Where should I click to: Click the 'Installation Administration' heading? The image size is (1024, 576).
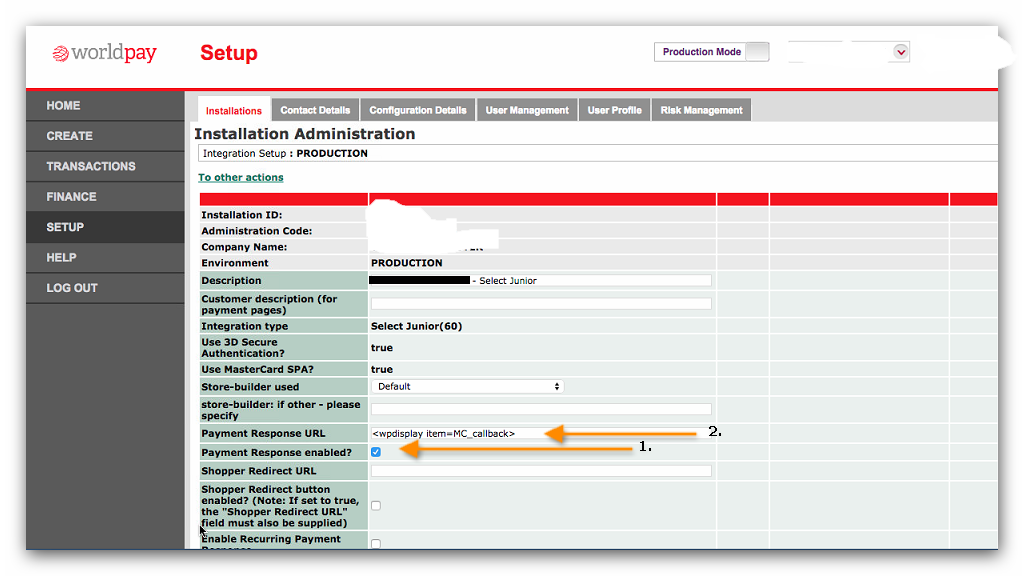coord(305,134)
